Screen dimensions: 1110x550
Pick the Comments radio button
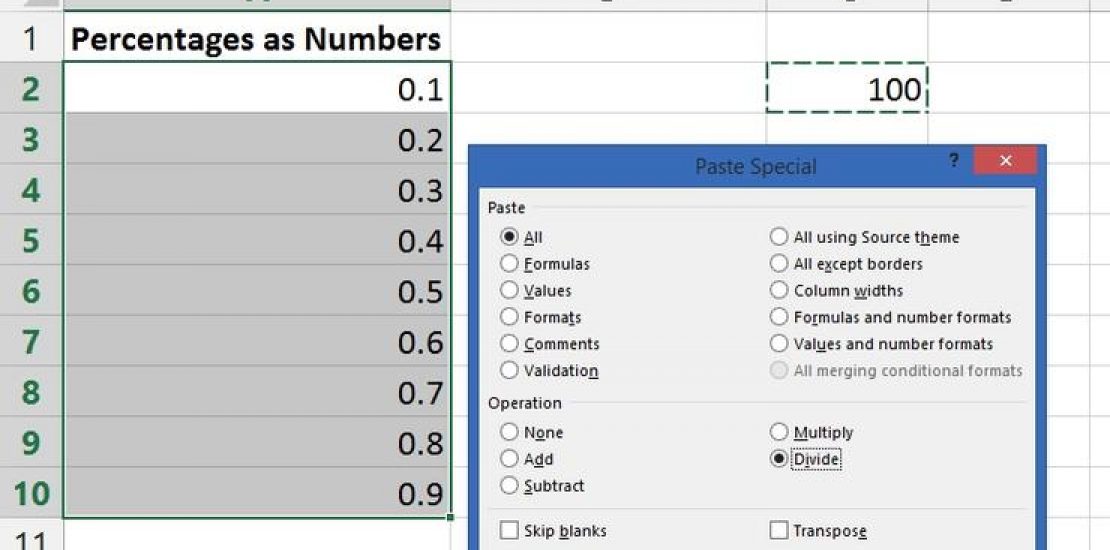coord(510,344)
